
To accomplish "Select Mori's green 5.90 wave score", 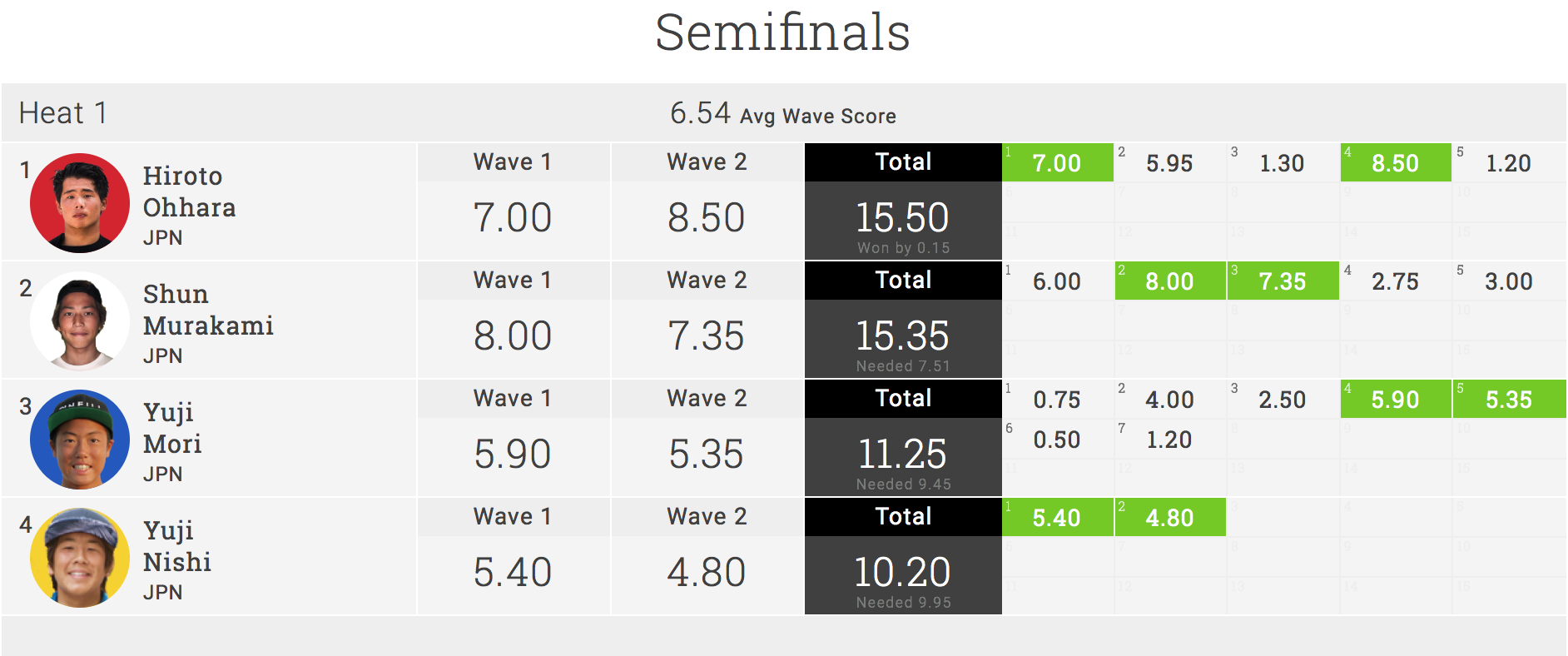I will point(1395,400).
